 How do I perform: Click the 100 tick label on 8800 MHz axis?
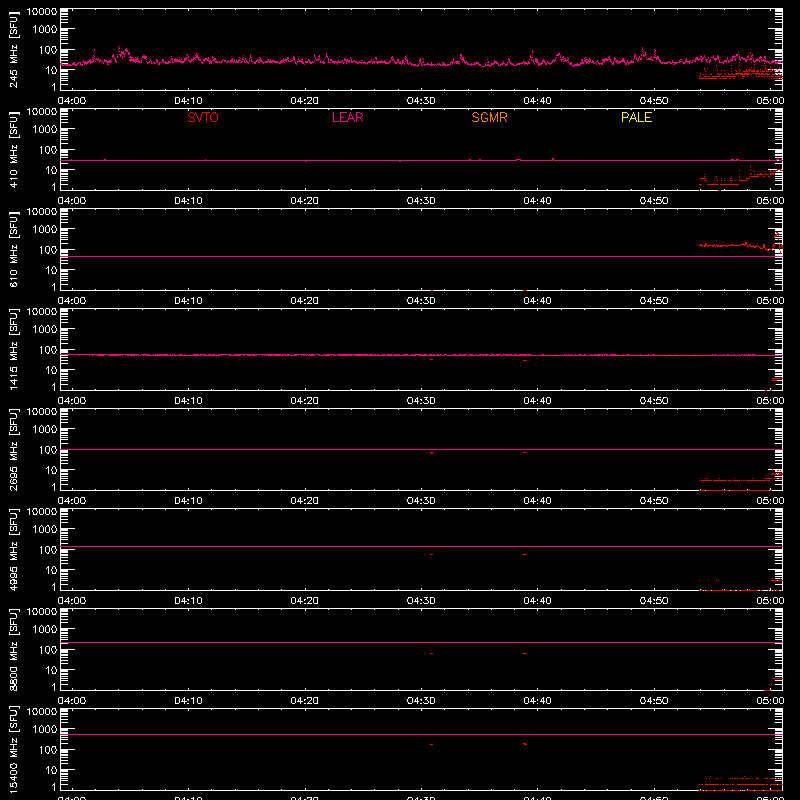click(48, 649)
